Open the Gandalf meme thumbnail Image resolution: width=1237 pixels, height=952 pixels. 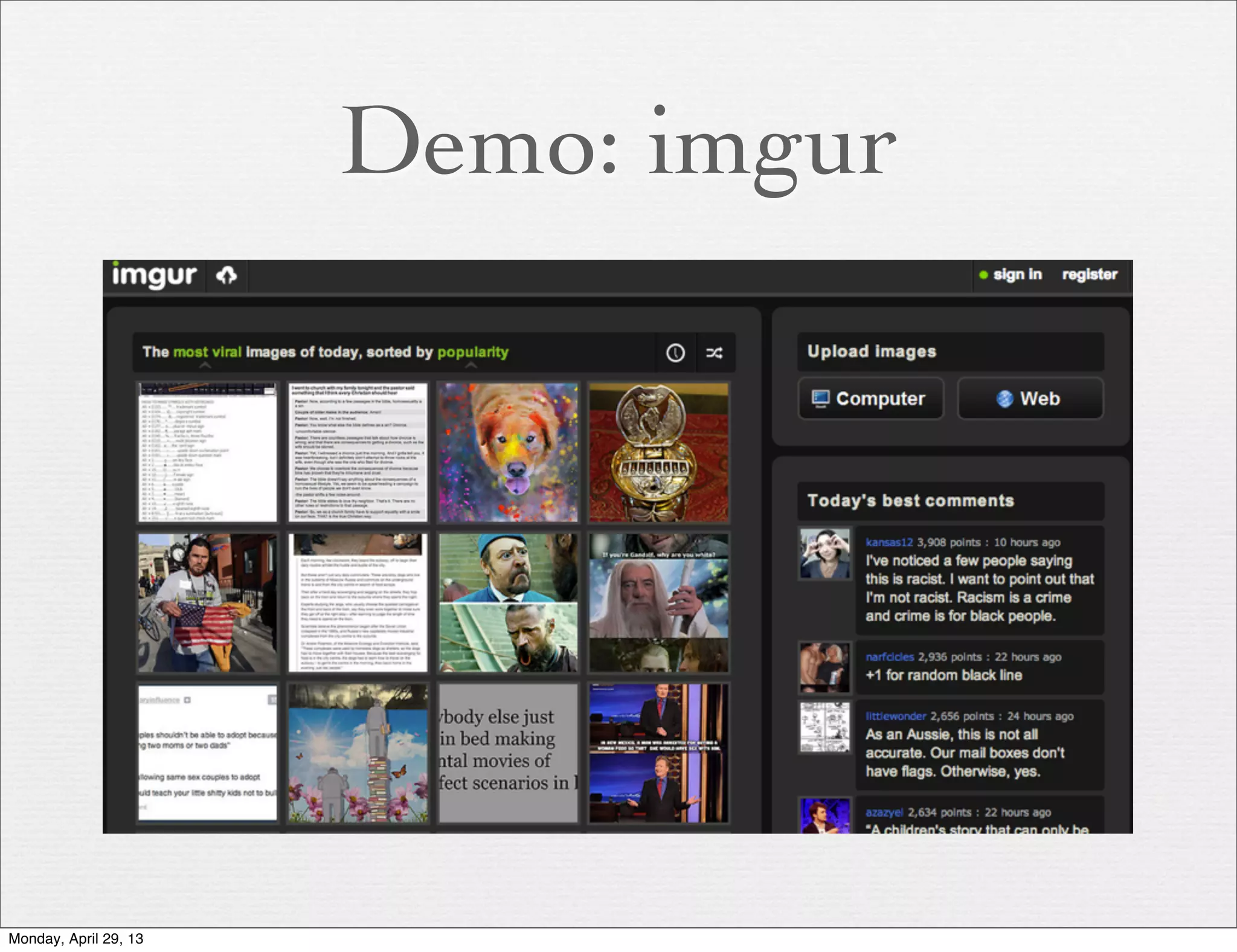659,603
